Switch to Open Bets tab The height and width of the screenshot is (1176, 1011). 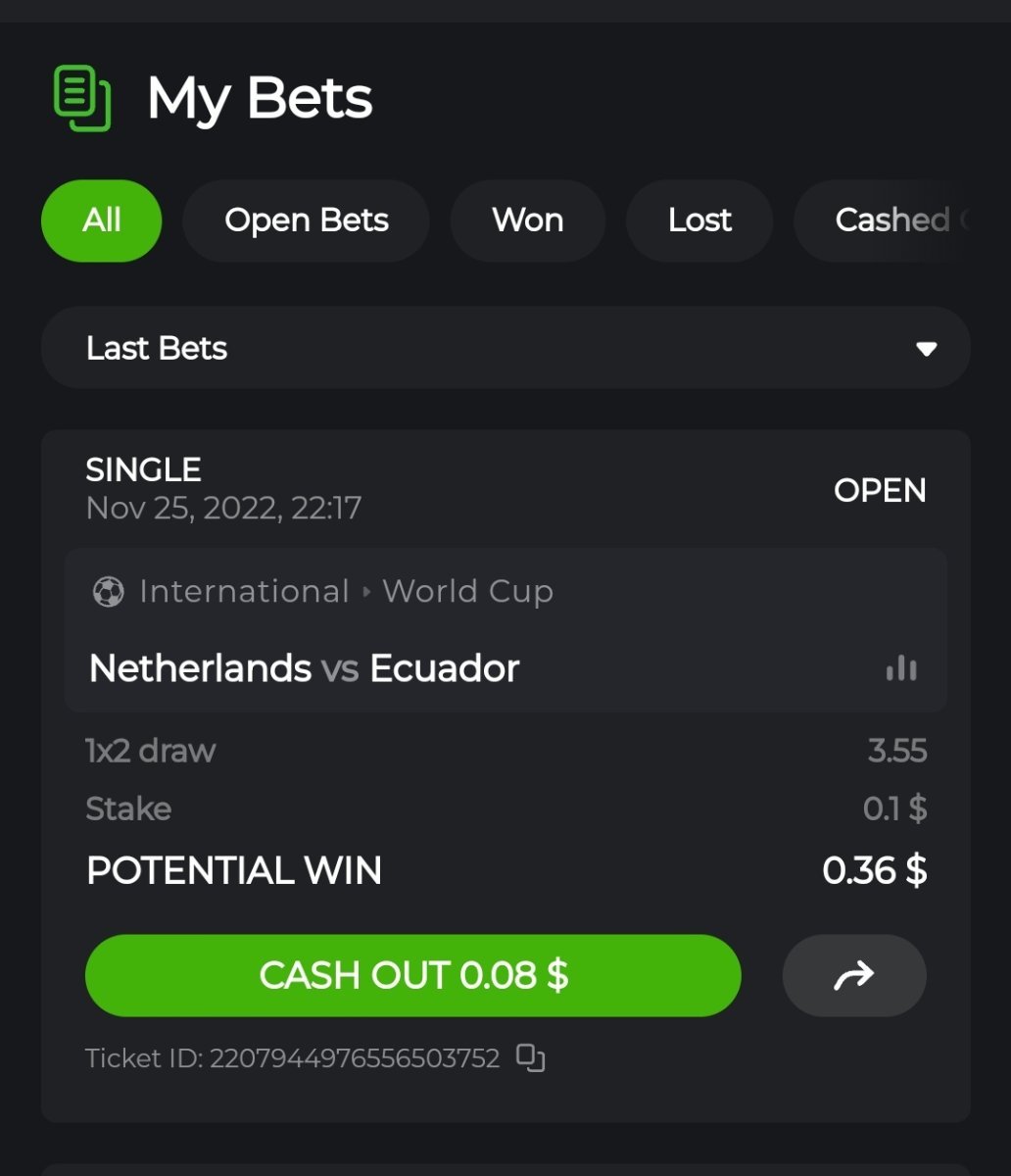pos(307,220)
